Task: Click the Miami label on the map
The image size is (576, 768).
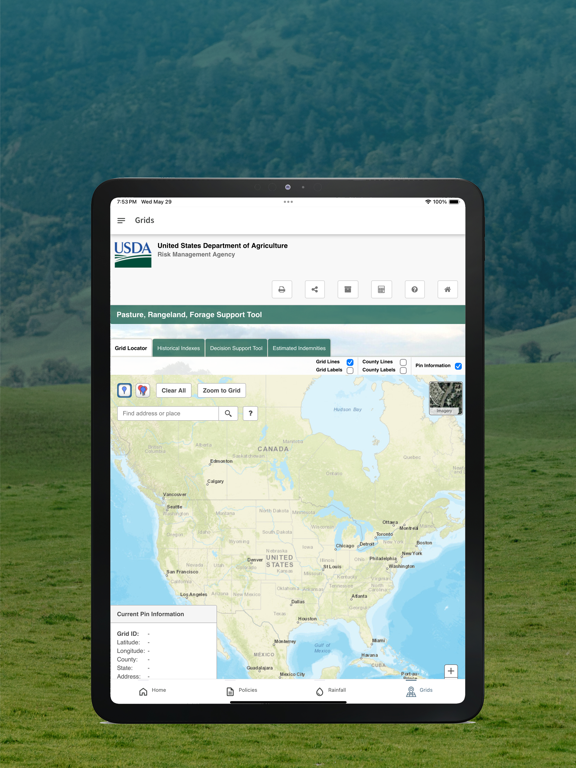Action: pyautogui.click(x=378, y=640)
